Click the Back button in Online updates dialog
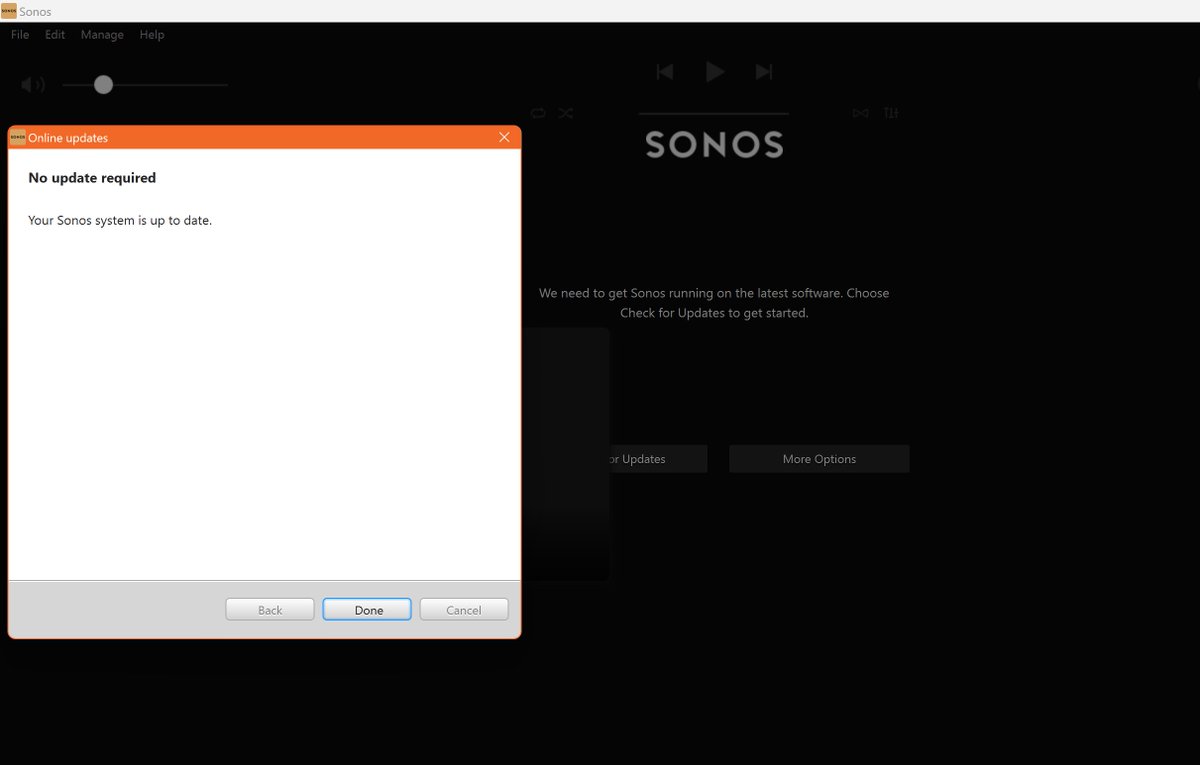 270,610
